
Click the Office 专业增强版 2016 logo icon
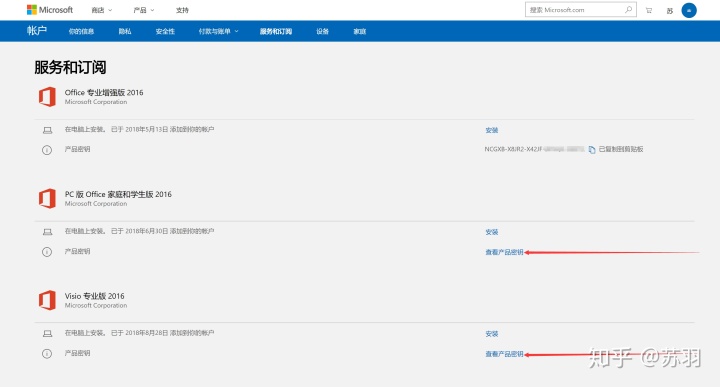coord(47,97)
